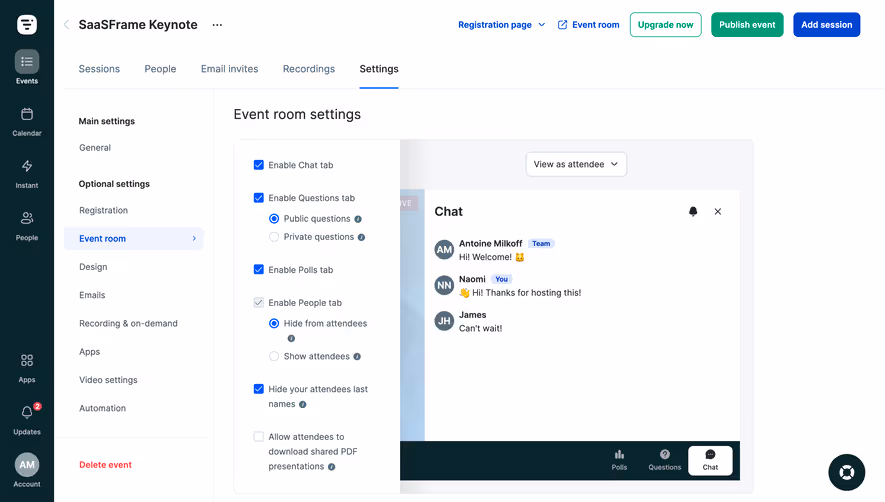Click the Team badge beside Antoine Milkoff
Screen dimensions: 885x502
coord(541,243)
